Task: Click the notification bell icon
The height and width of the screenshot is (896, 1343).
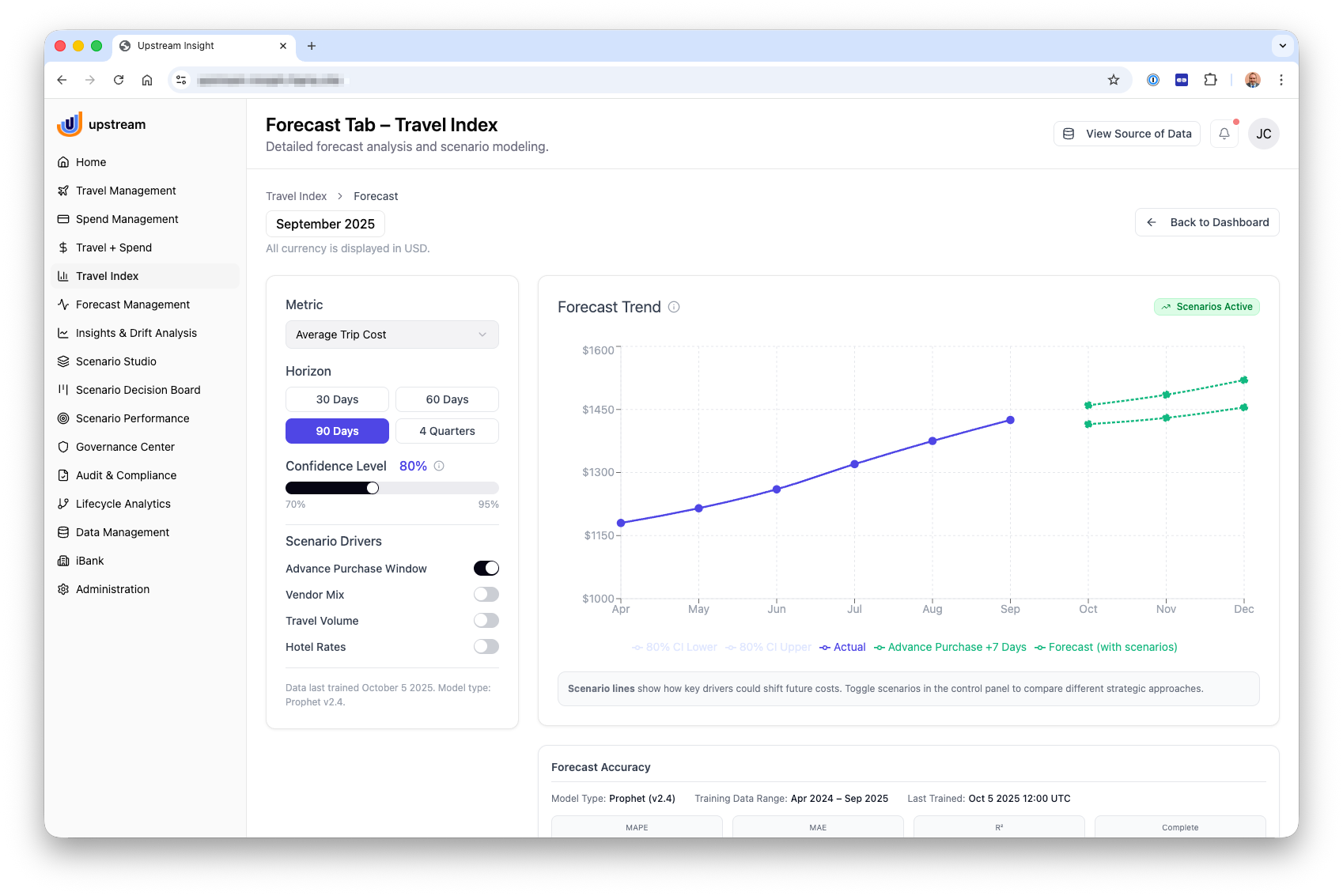Action: [x=1224, y=134]
